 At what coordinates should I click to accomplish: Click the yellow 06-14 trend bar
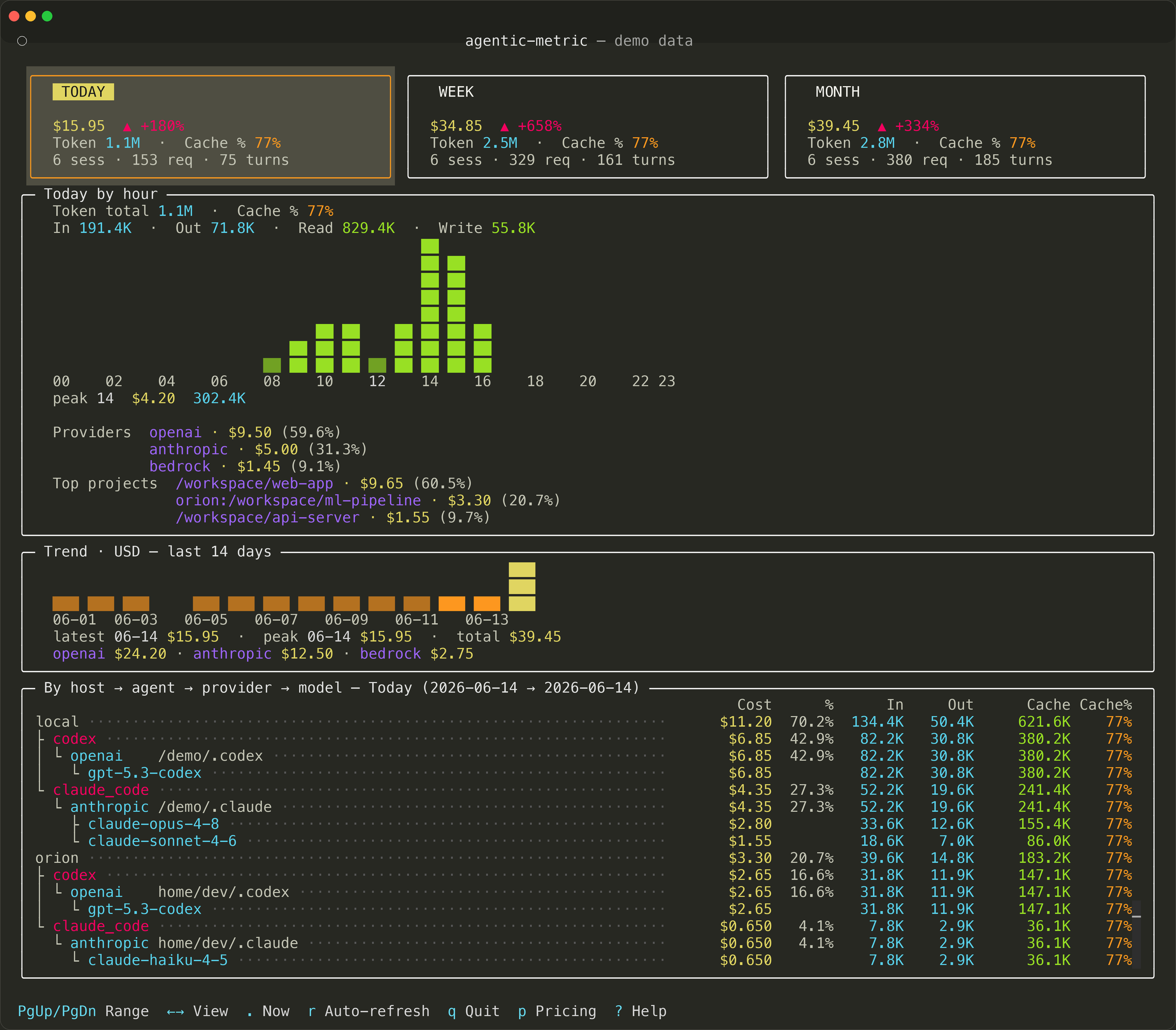point(522,587)
